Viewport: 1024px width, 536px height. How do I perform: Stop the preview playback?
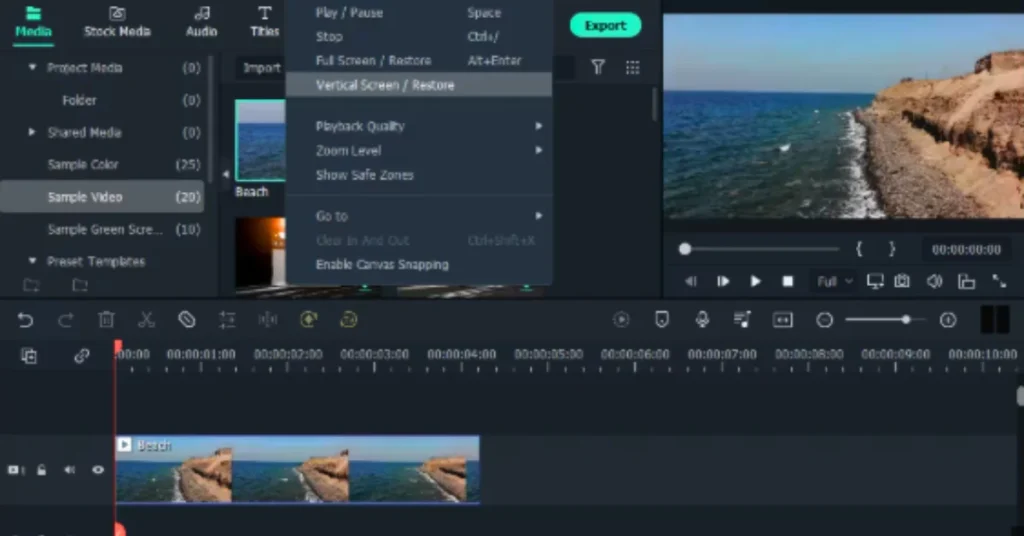[788, 281]
